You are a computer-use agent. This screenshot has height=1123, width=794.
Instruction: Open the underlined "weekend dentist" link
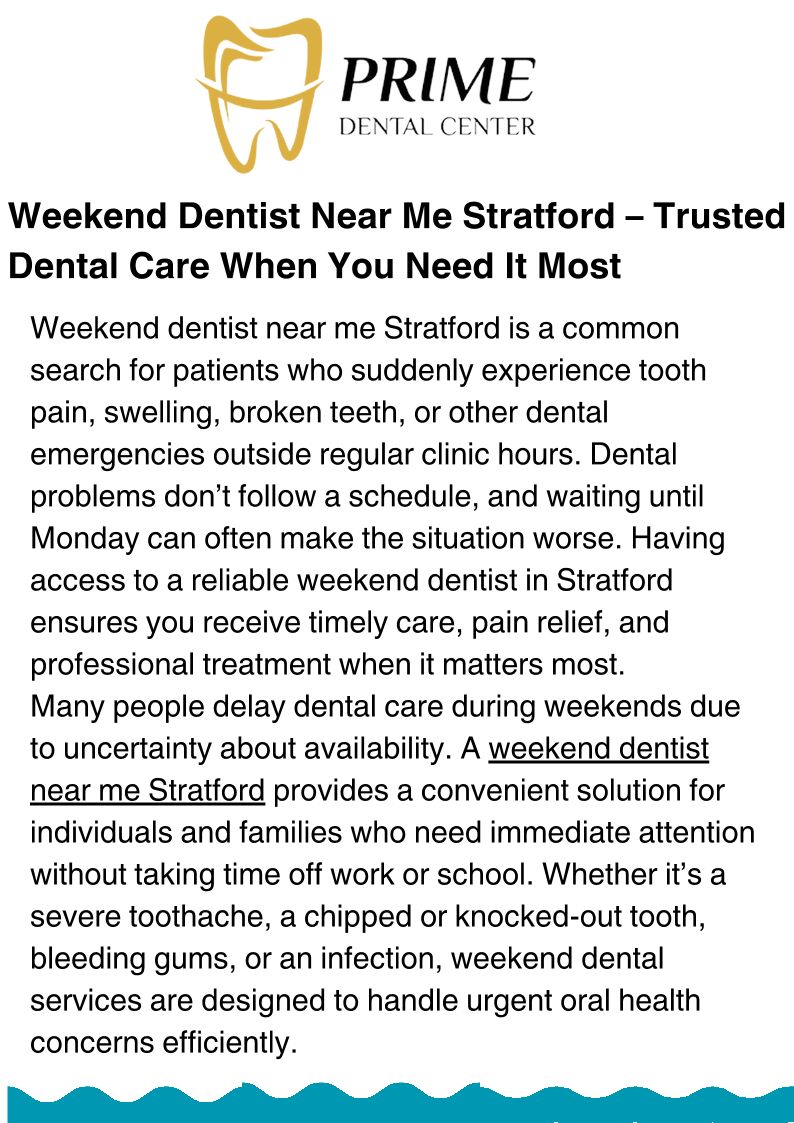point(599,748)
